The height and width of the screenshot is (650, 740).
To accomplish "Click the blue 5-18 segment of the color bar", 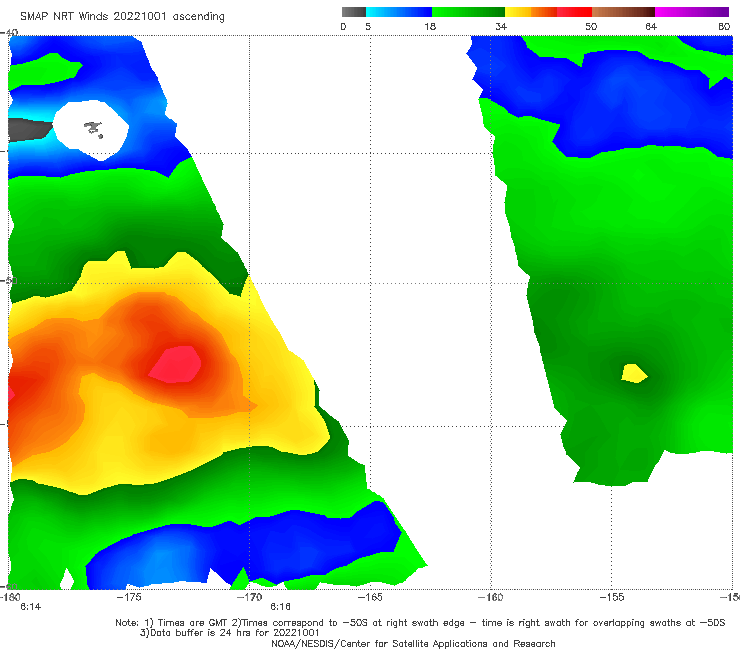I will click(x=399, y=12).
